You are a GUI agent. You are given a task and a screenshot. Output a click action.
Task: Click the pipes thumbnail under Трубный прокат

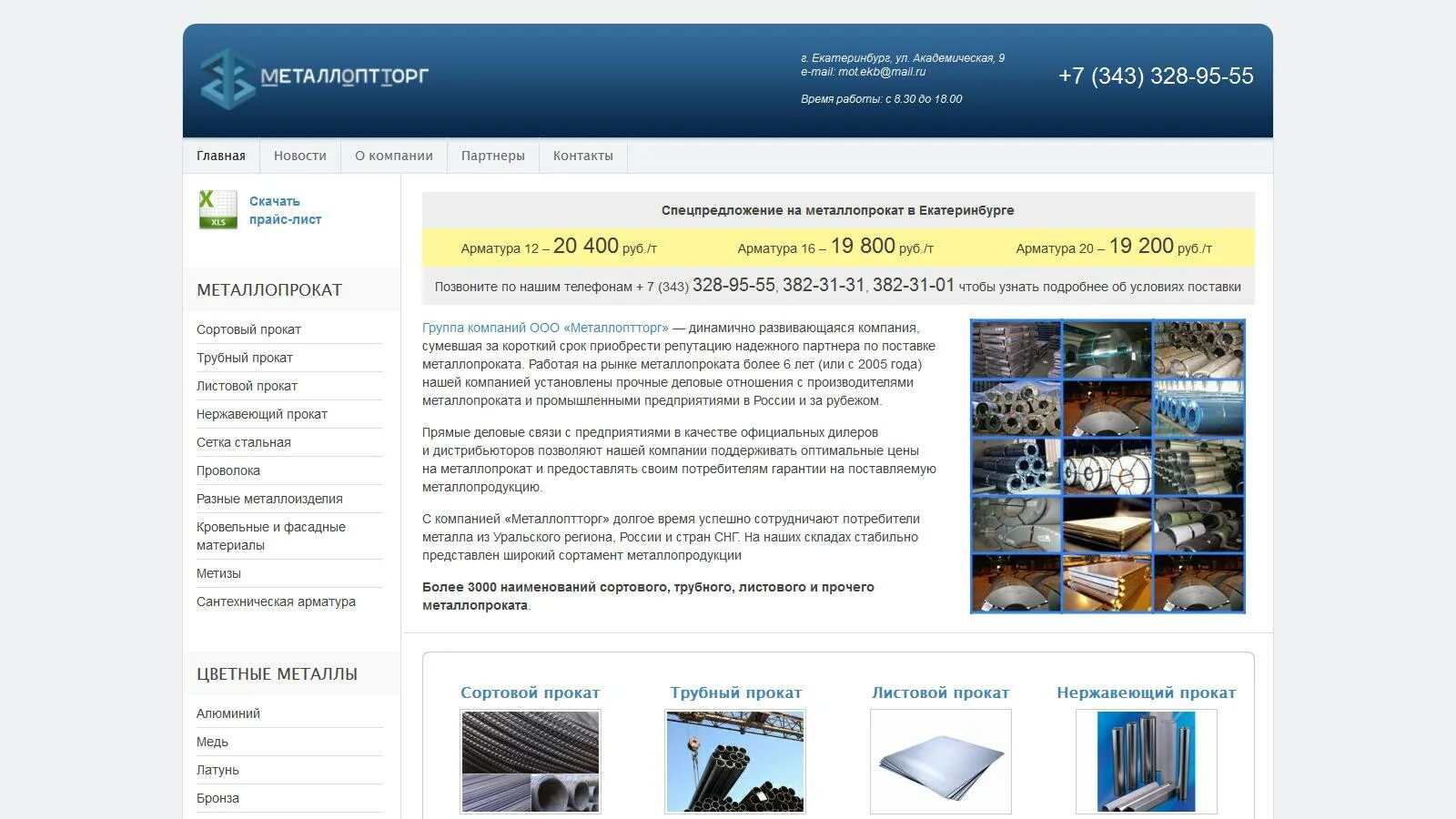pos(735,762)
